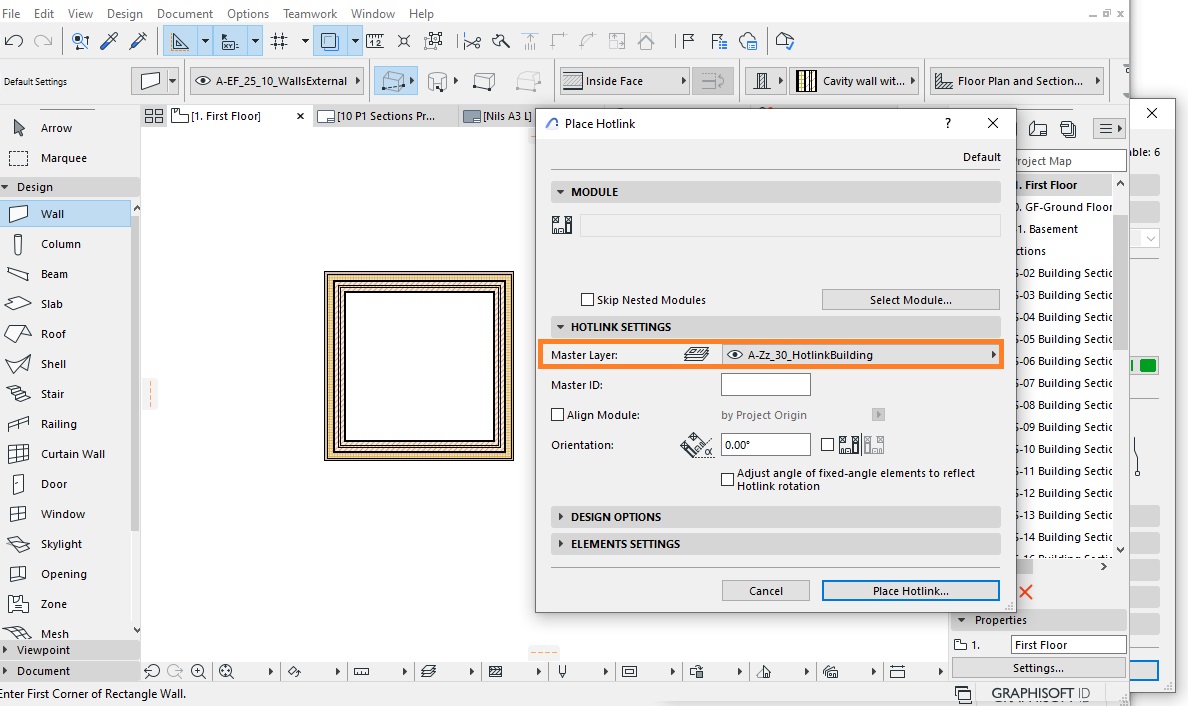Select the Marquee tool

64,158
